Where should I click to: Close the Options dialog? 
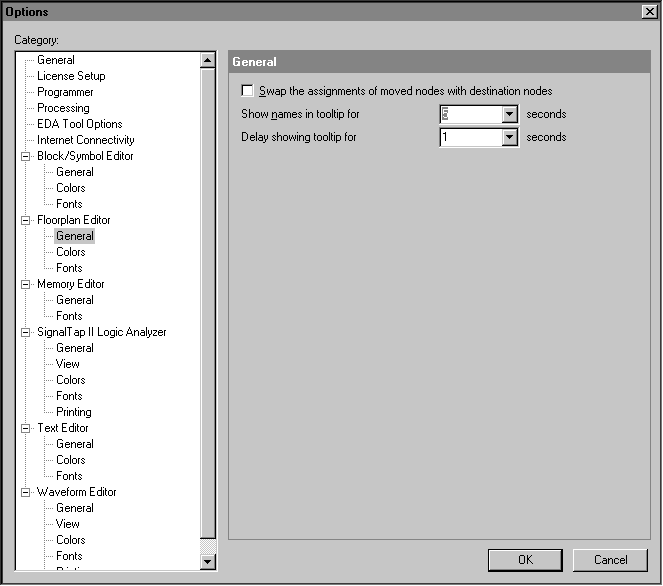649,11
